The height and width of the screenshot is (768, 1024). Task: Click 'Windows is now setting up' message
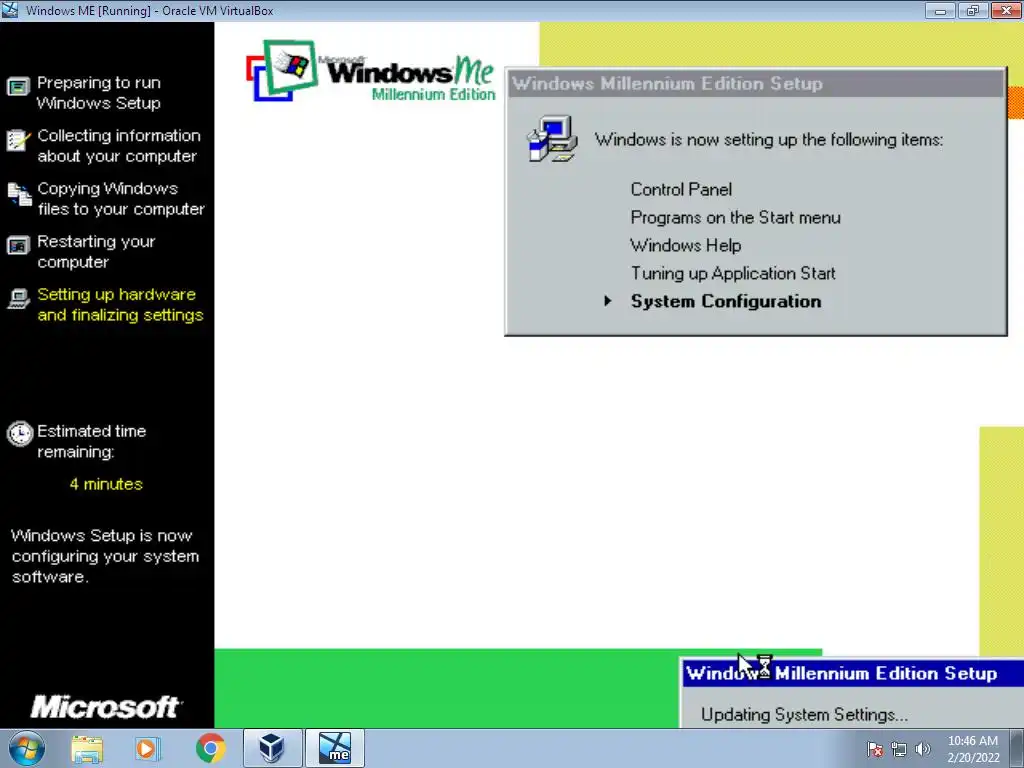point(769,140)
